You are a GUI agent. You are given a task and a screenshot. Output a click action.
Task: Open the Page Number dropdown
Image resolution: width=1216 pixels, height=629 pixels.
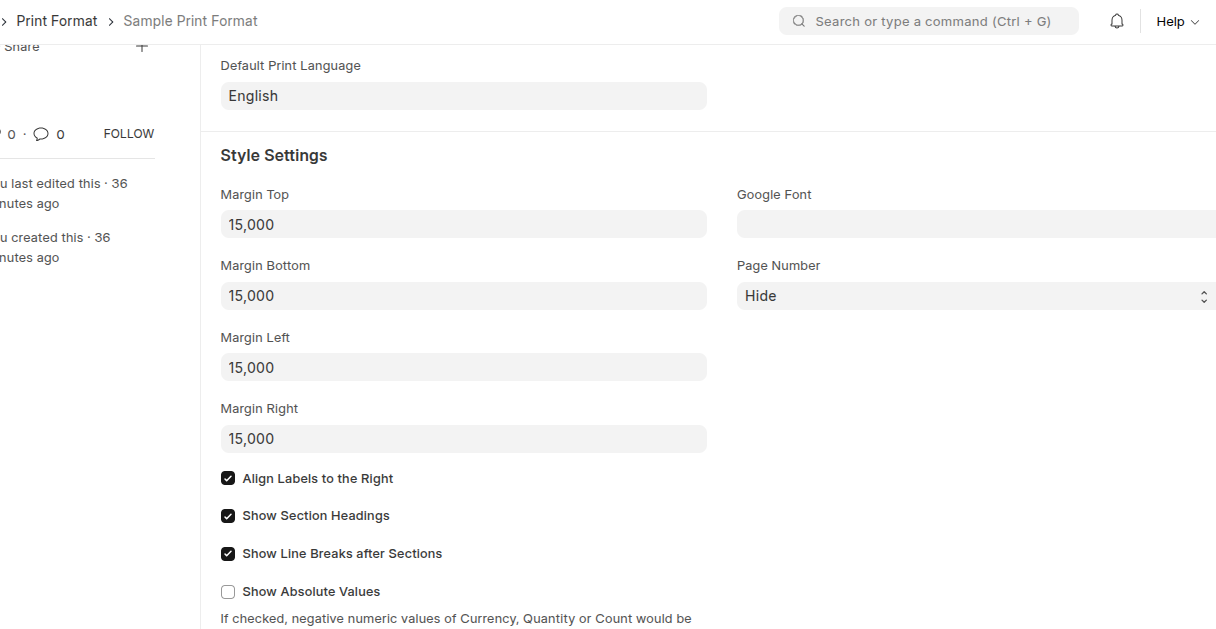click(x=976, y=296)
